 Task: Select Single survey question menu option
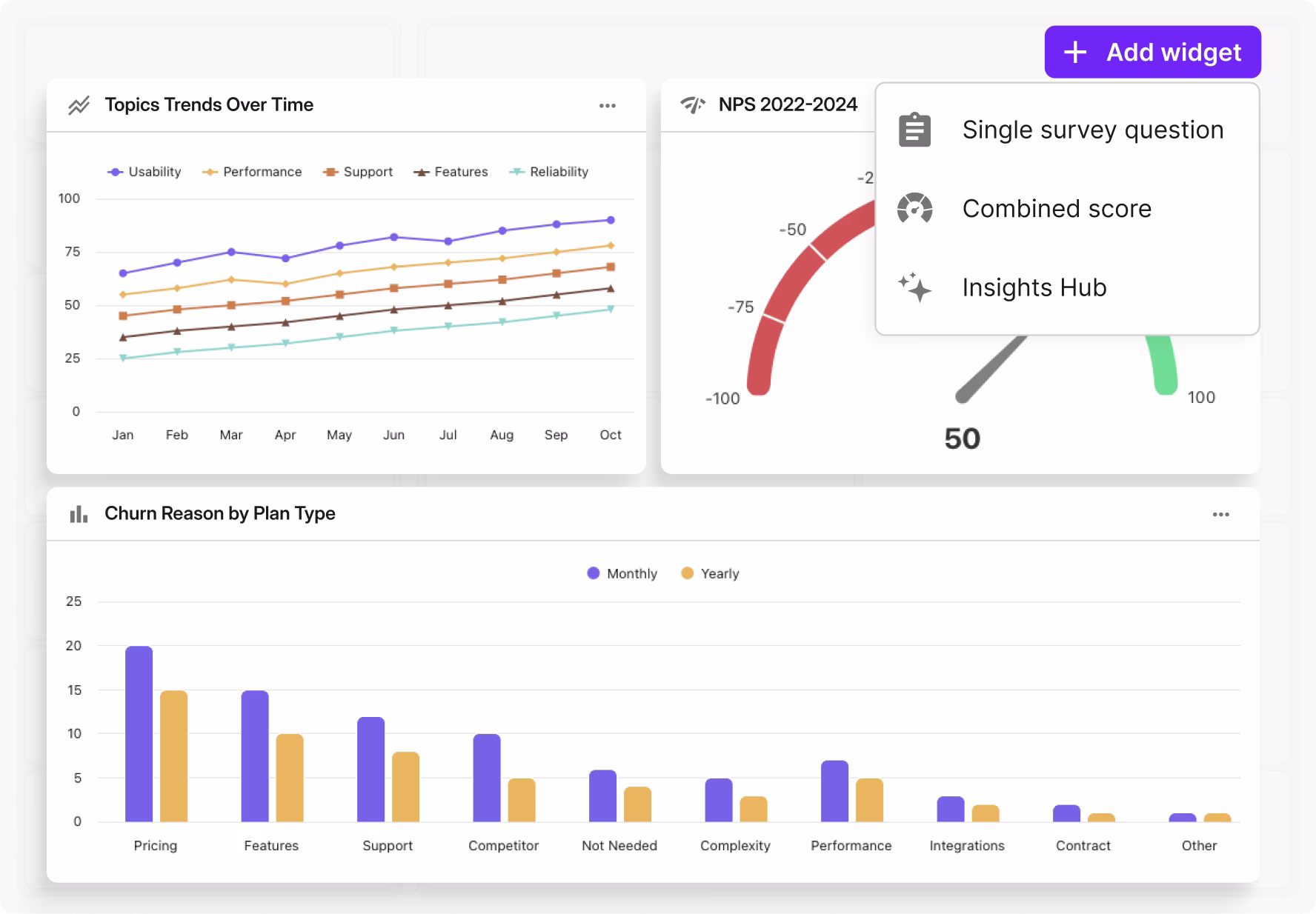(1092, 130)
